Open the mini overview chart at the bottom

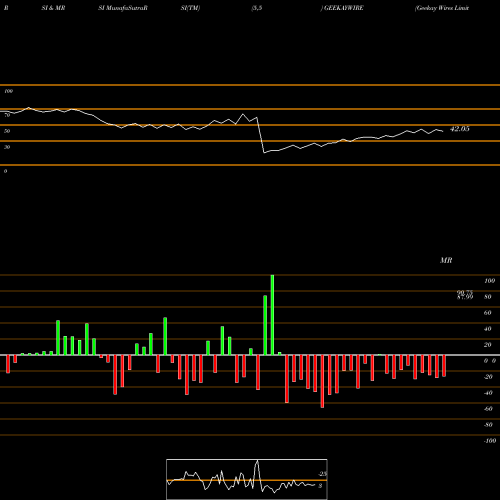247,479
